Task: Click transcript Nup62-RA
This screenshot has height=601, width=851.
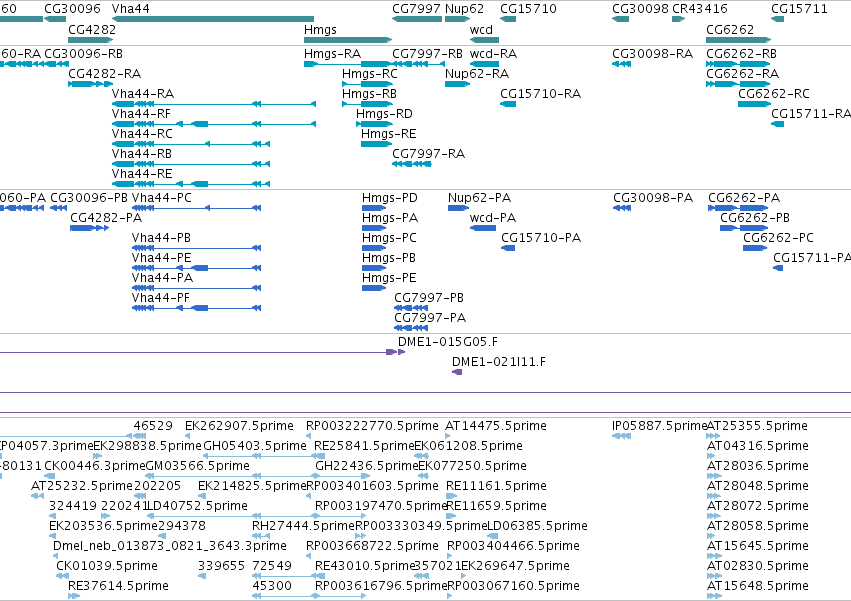Action: coord(458,84)
